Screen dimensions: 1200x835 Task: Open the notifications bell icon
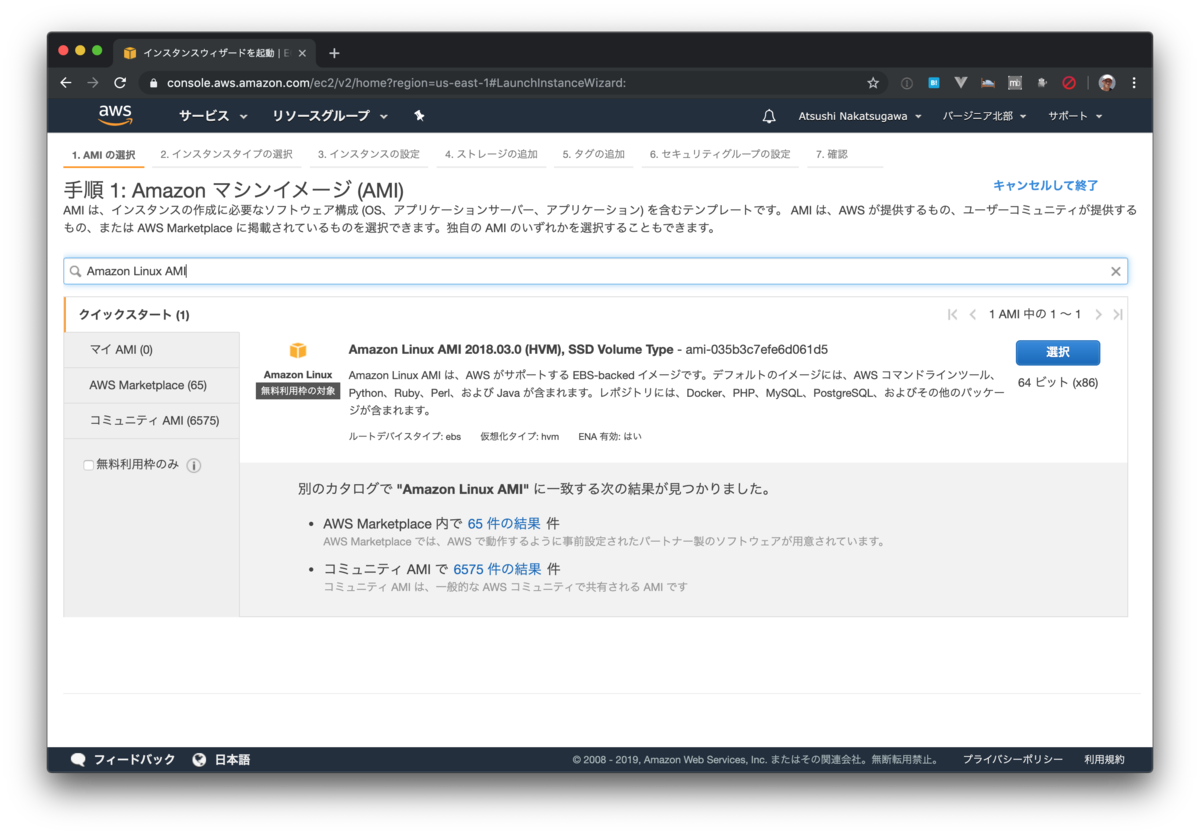coord(769,116)
